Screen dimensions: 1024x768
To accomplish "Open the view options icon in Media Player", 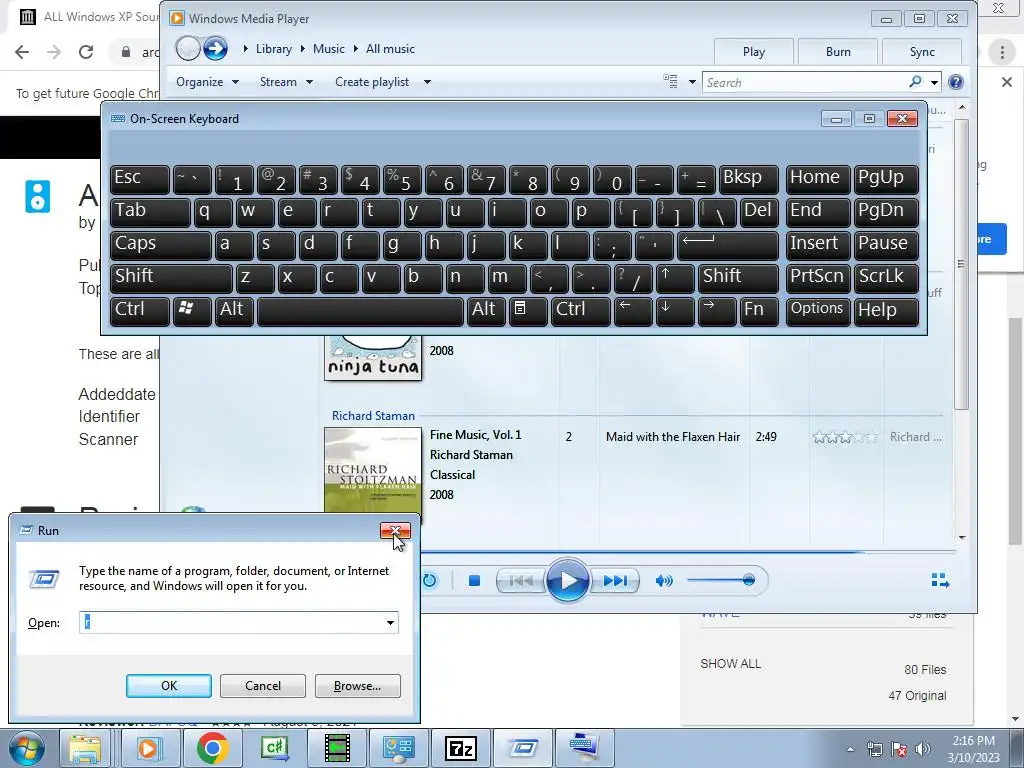I will tap(670, 82).
